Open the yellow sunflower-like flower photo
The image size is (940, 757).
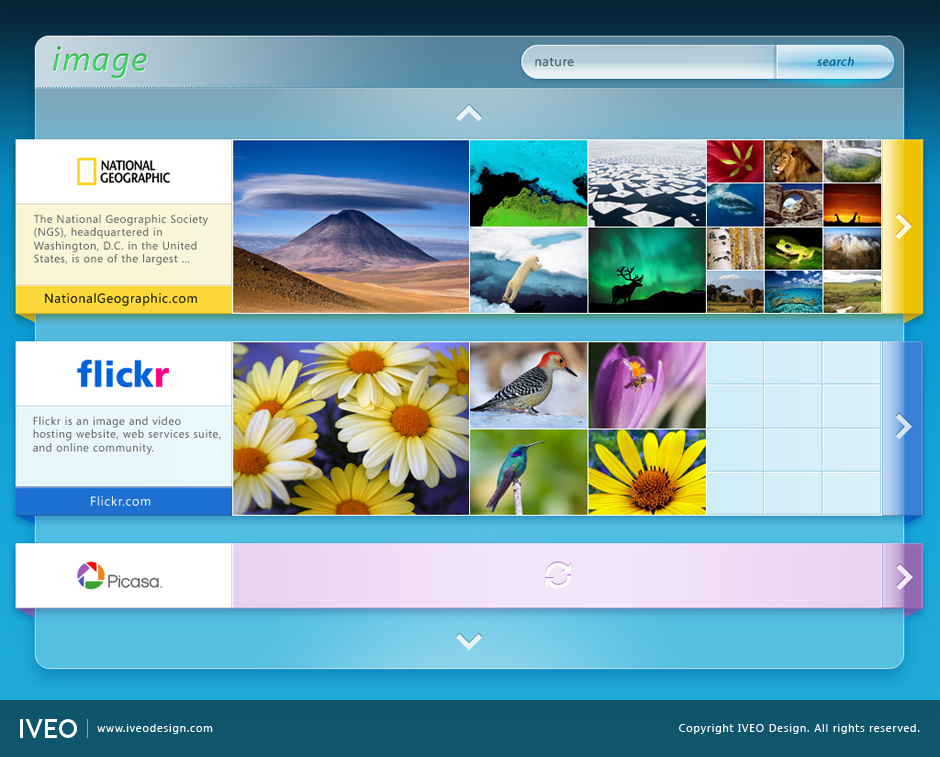pos(647,472)
